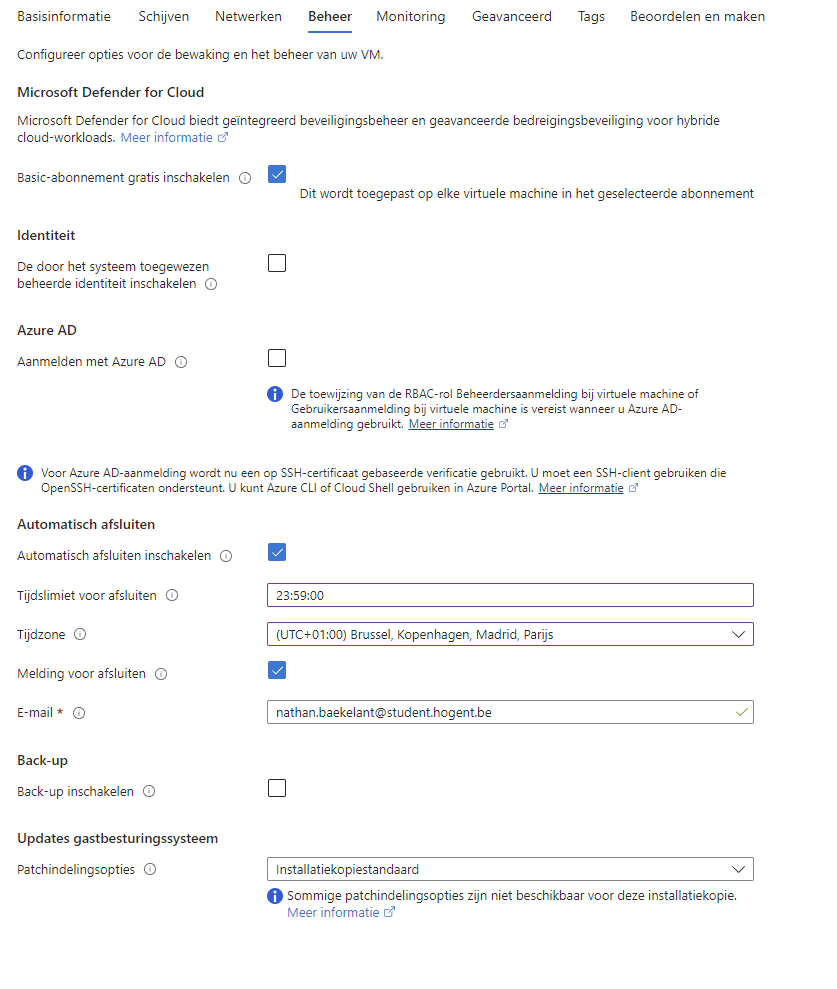The width and height of the screenshot is (837, 989).
Task: Click info icon next to Automatisch afsluiten inschakelen
Action: pos(226,556)
